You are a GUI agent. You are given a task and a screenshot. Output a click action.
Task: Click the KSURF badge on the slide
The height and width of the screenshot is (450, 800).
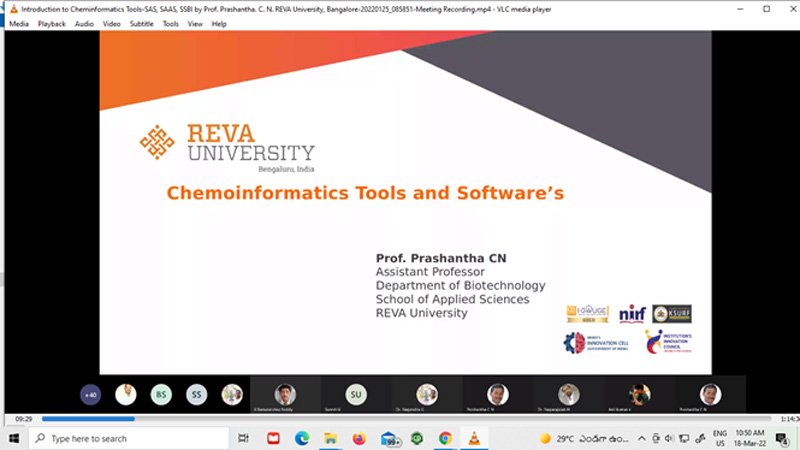(672, 314)
